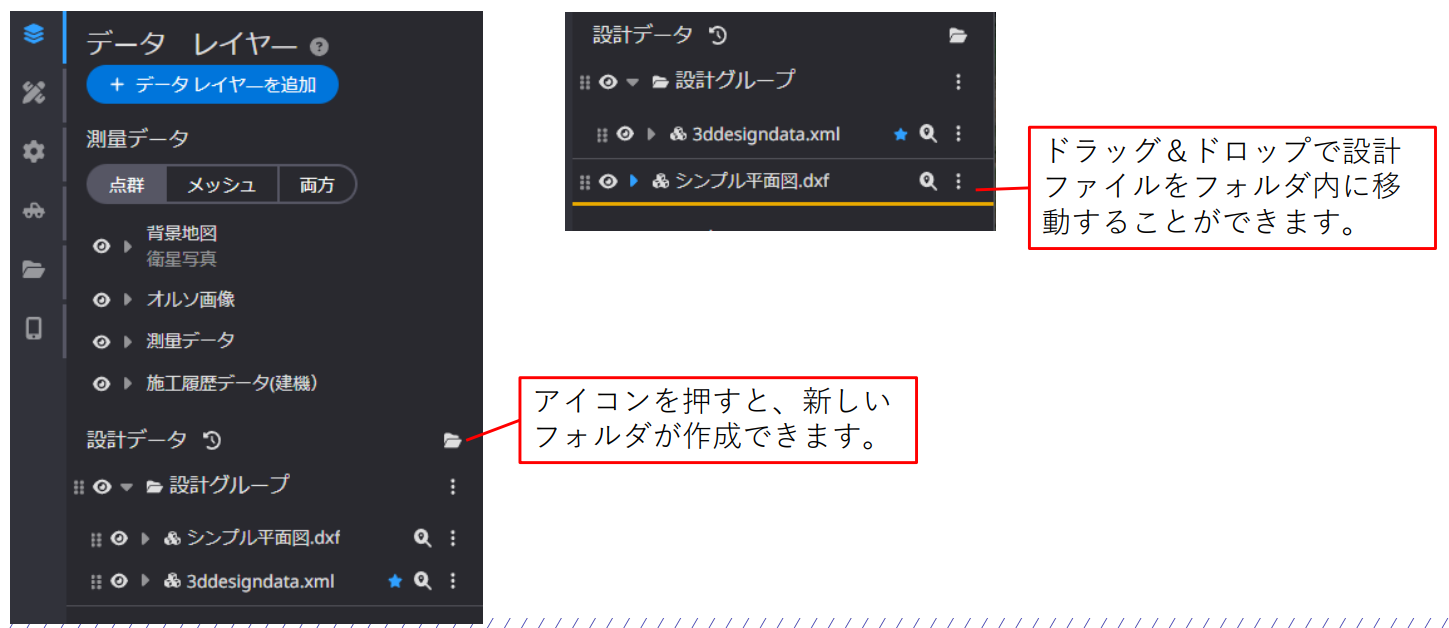Open kebab menu for 設計グループ in main panel

[453, 486]
